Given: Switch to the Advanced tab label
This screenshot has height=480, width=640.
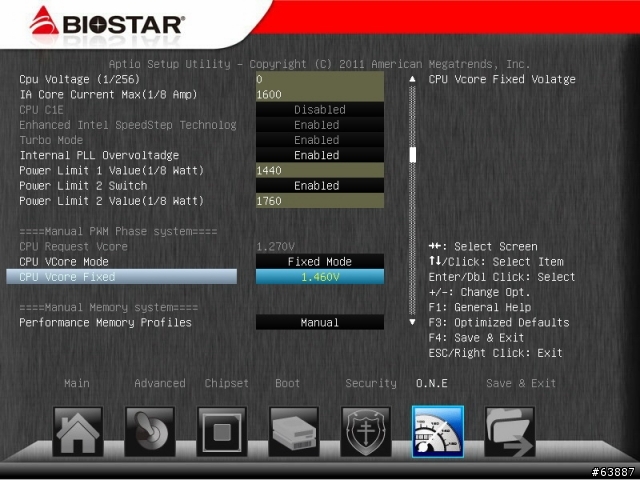Looking at the screenshot, I should coord(160,383).
